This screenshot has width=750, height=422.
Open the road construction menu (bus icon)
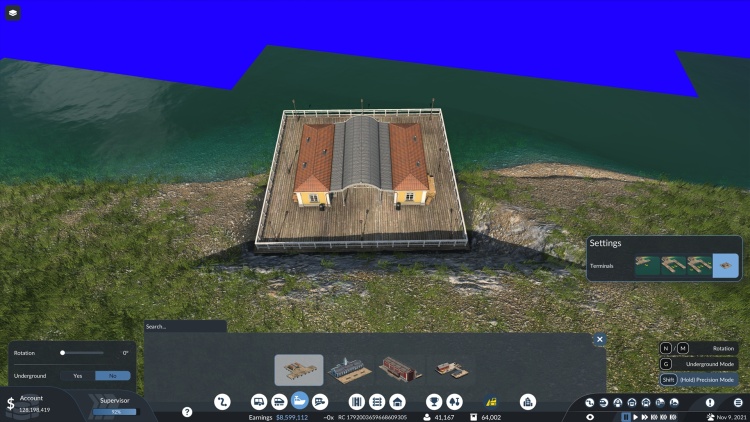pyautogui.click(x=259, y=402)
